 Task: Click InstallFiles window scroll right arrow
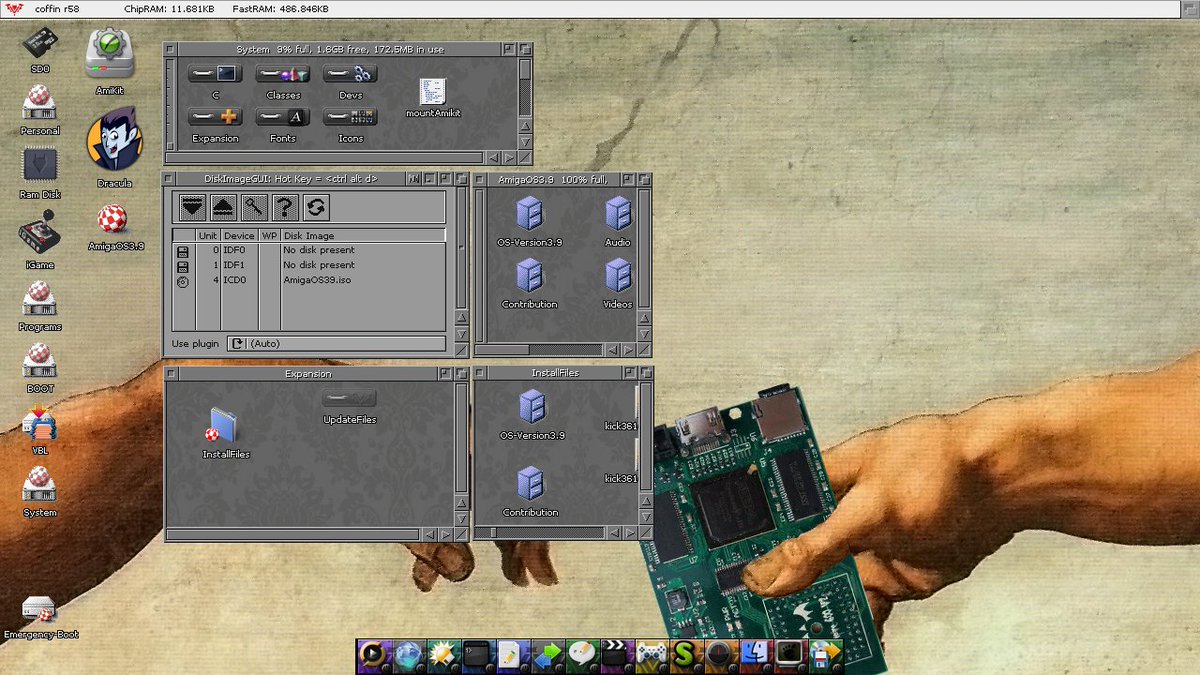click(630, 534)
